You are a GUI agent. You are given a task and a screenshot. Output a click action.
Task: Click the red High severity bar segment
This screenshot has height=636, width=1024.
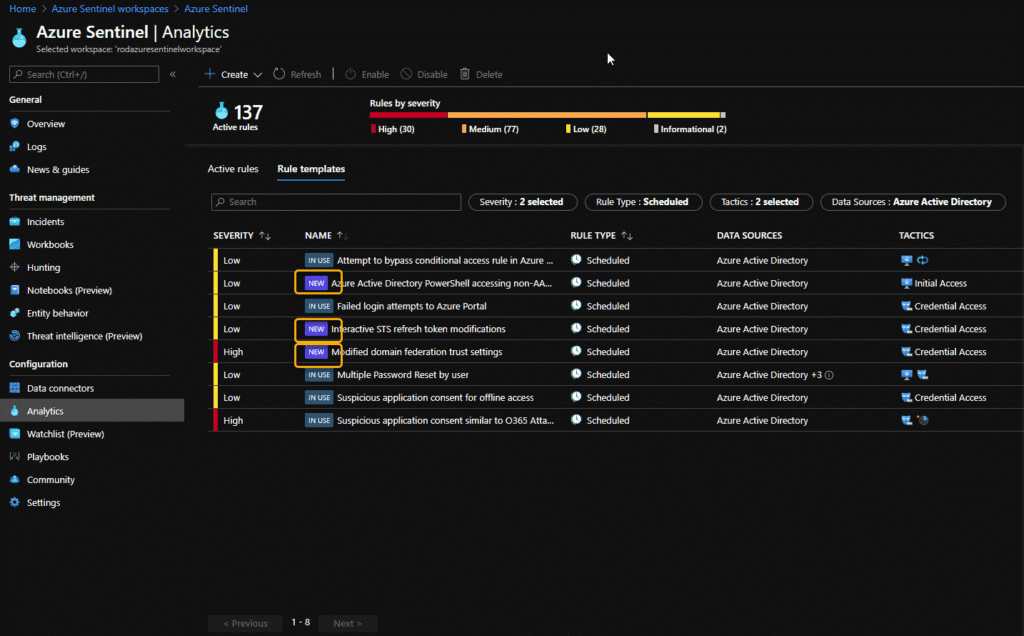click(x=408, y=115)
